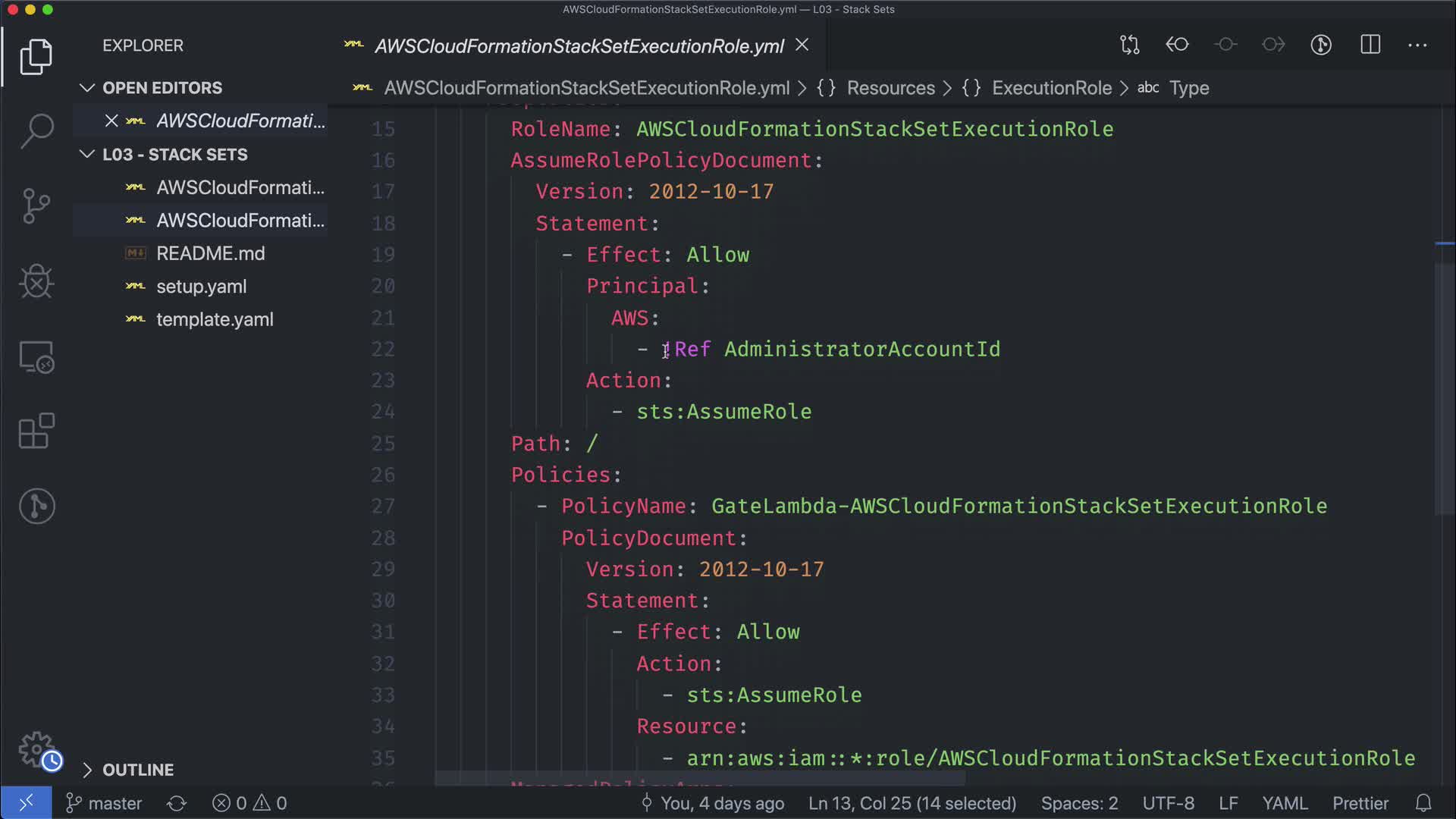Screen dimensions: 1456x819
Task: Change language mode via YAML status item
Action: click(x=1284, y=803)
